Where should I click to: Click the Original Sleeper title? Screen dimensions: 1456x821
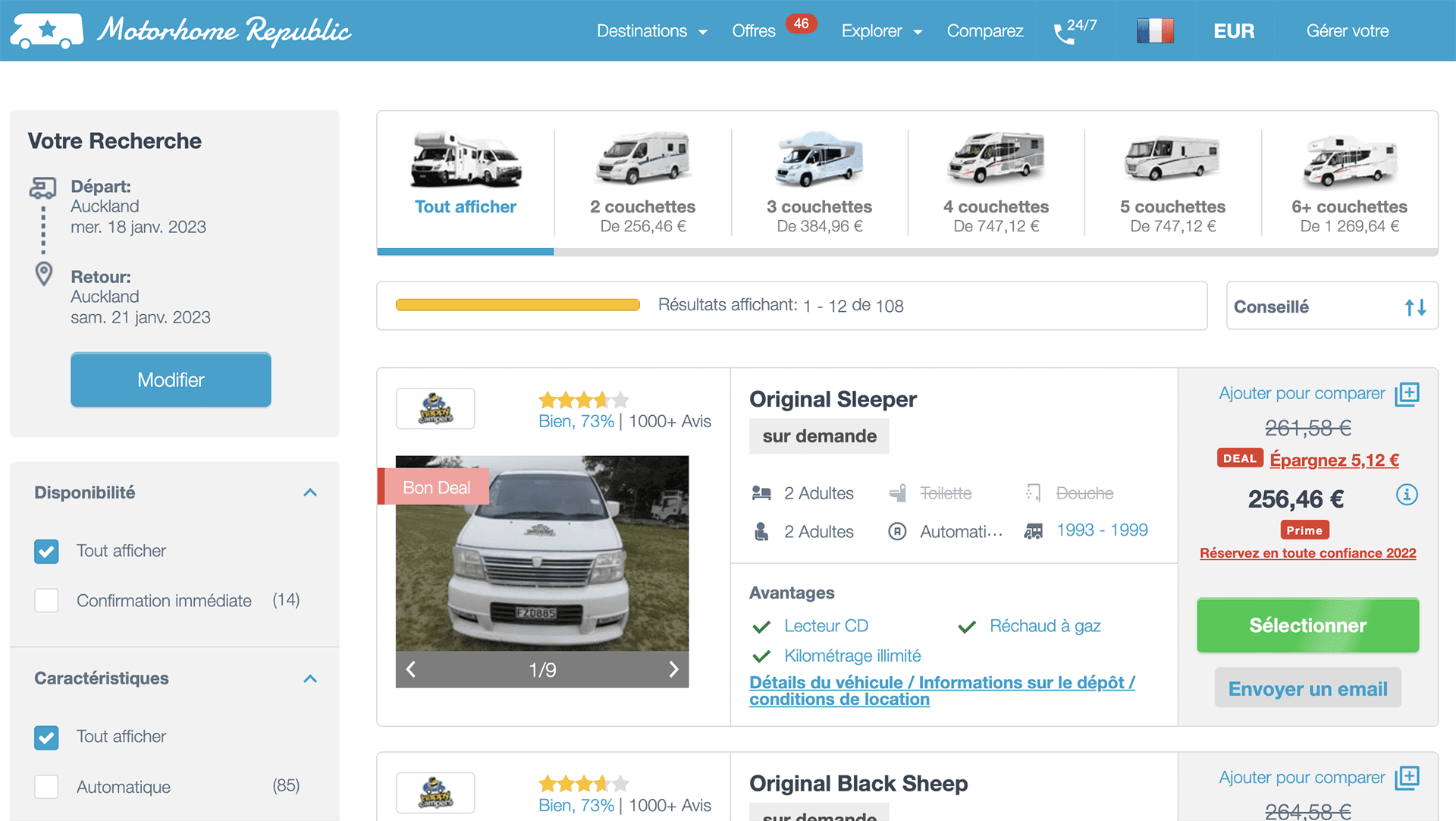coord(833,399)
